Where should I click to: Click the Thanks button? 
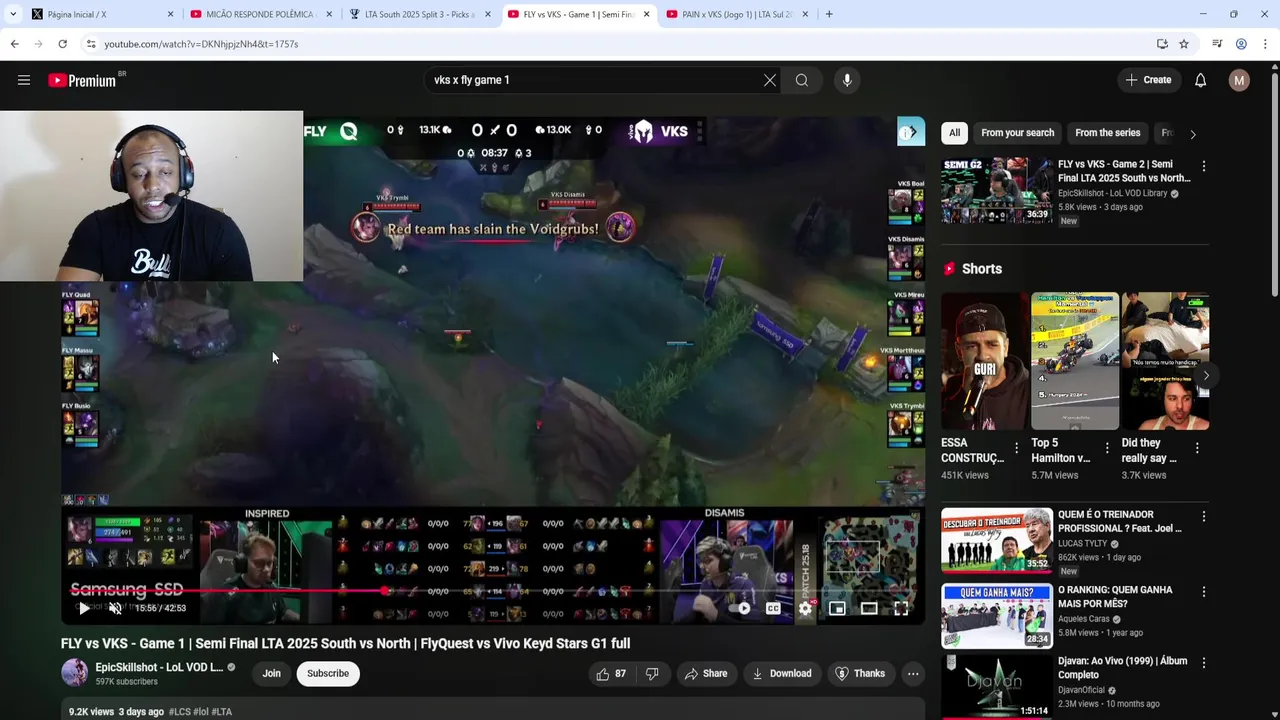[860, 674]
